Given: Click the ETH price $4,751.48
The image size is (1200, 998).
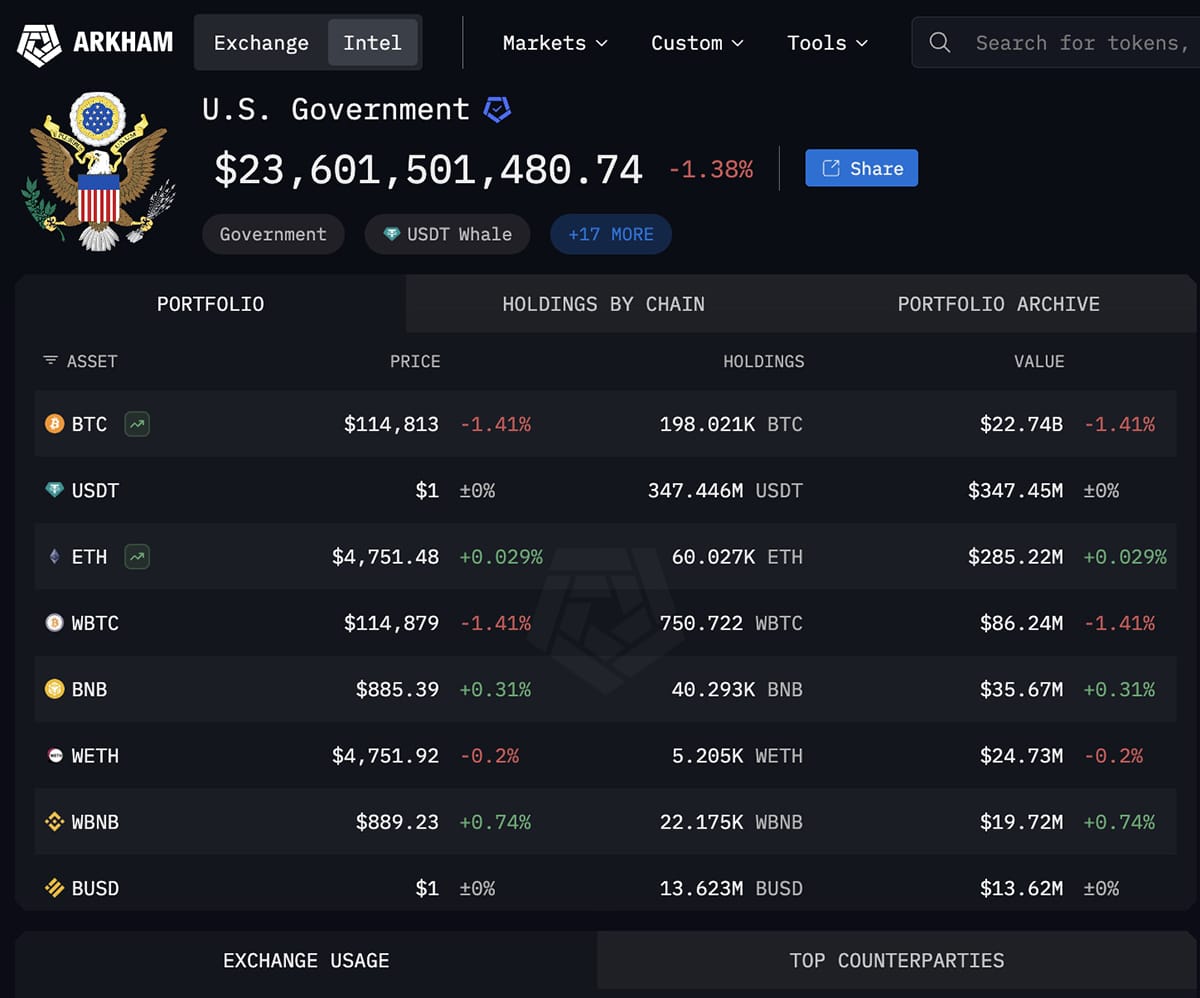Looking at the screenshot, I should [385, 557].
